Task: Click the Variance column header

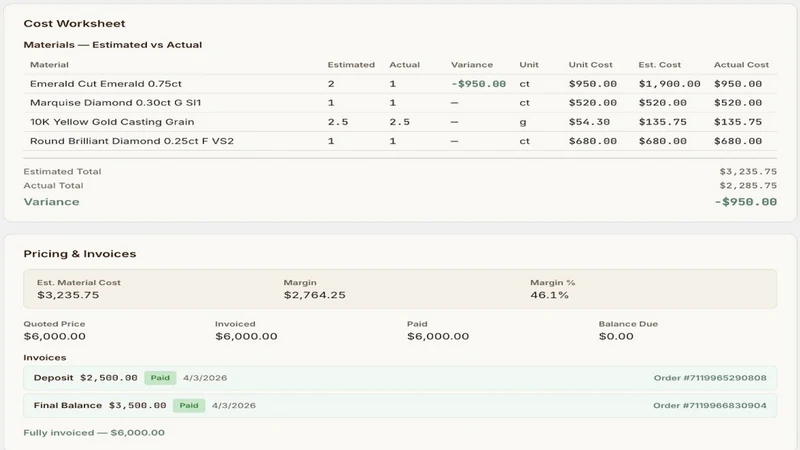Action: tap(472, 65)
